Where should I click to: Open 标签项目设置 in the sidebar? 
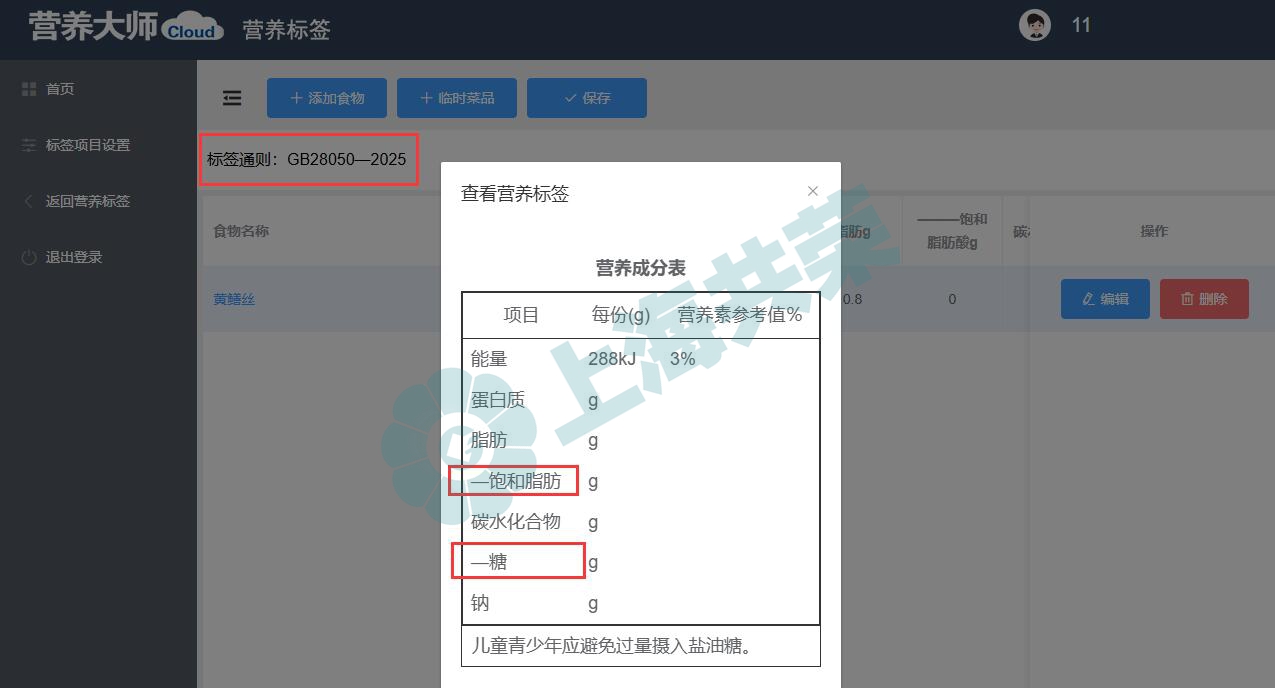point(88,145)
